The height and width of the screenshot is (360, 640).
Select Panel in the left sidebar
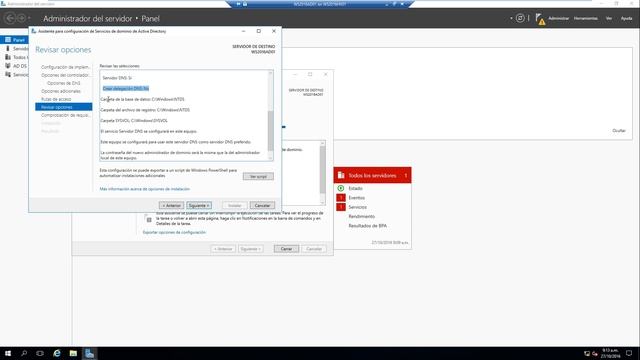(x=14, y=40)
